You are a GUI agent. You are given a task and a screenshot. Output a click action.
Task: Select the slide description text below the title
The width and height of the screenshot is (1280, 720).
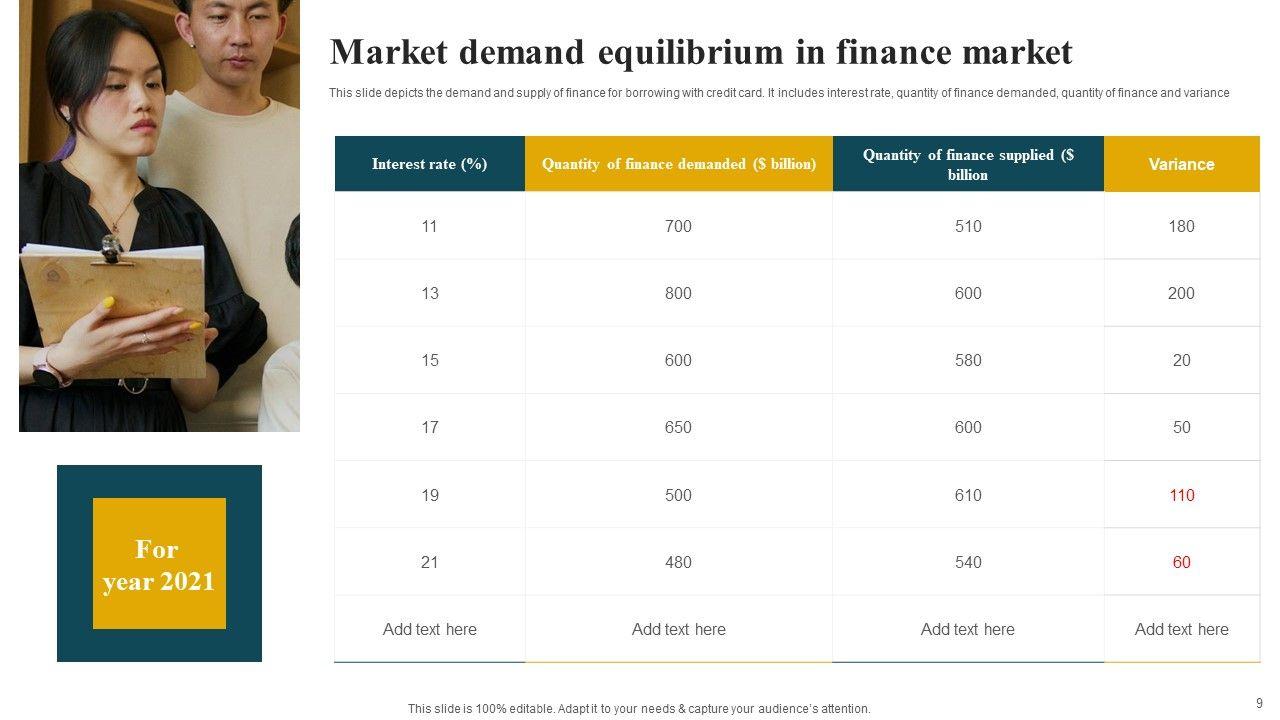[779, 93]
